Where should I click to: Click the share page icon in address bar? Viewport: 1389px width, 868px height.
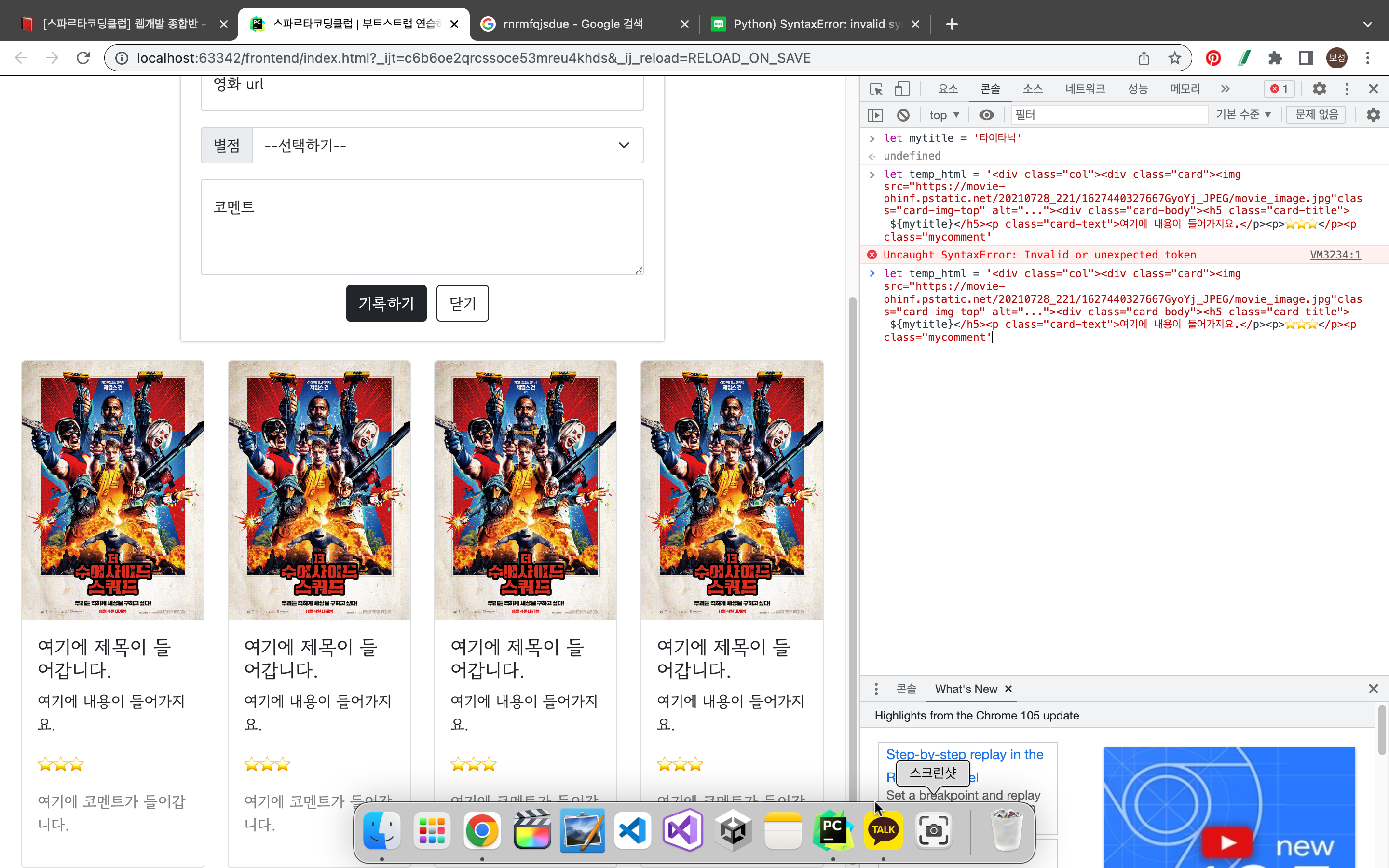(x=1144, y=58)
